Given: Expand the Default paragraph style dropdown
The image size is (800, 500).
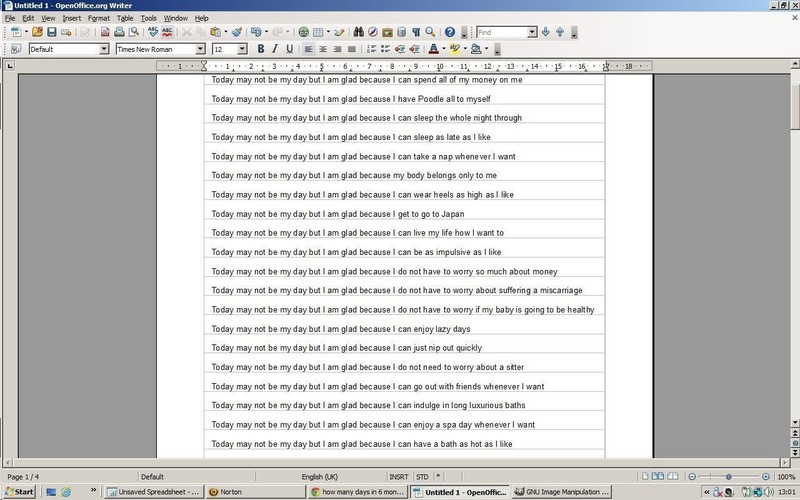Looking at the screenshot, I should click(x=104, y=48).
